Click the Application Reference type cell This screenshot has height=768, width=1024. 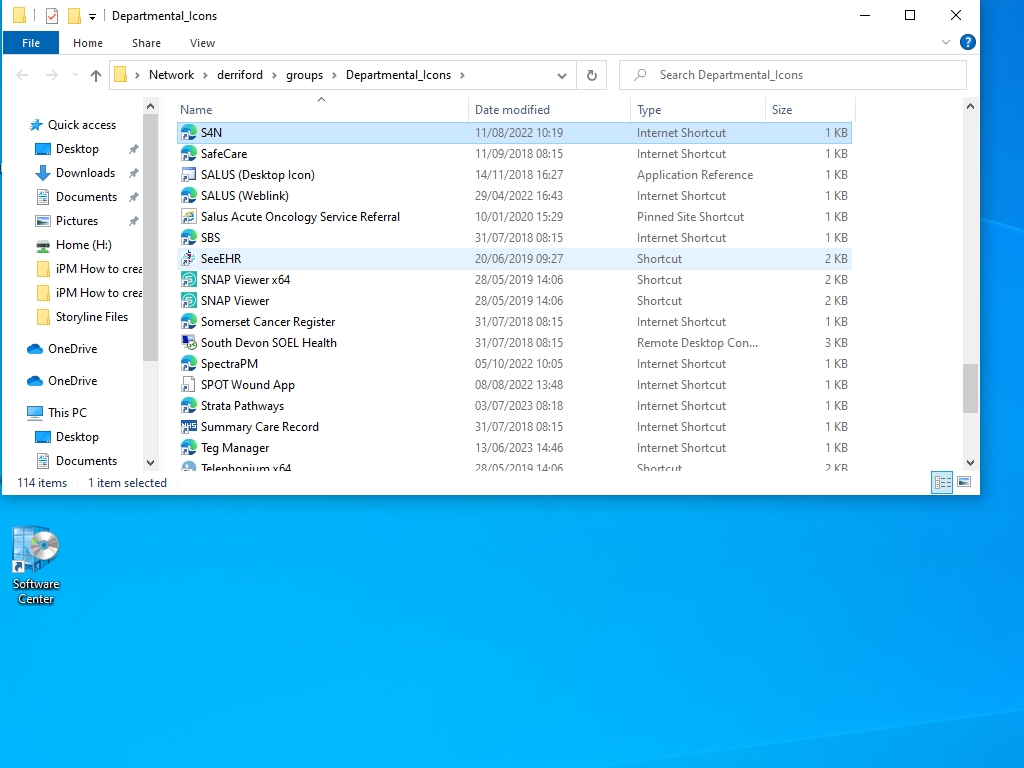point(695,174)
